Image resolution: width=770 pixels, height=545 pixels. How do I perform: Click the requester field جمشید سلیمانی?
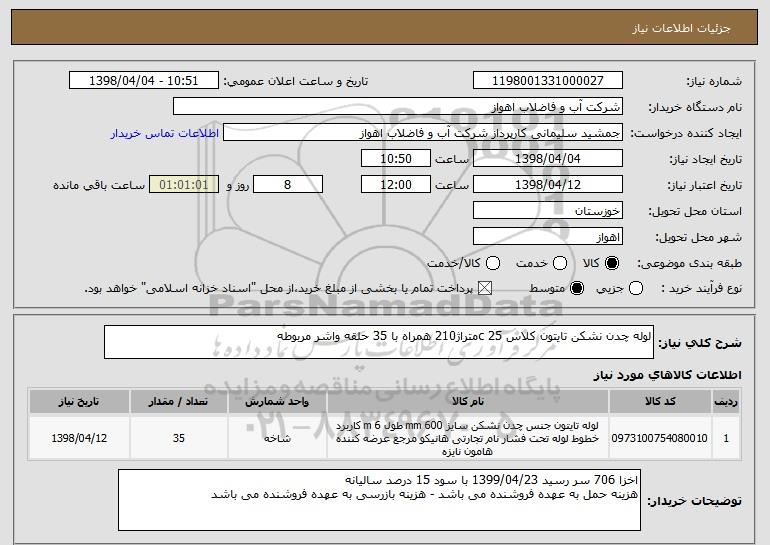[x=423, y=133]
